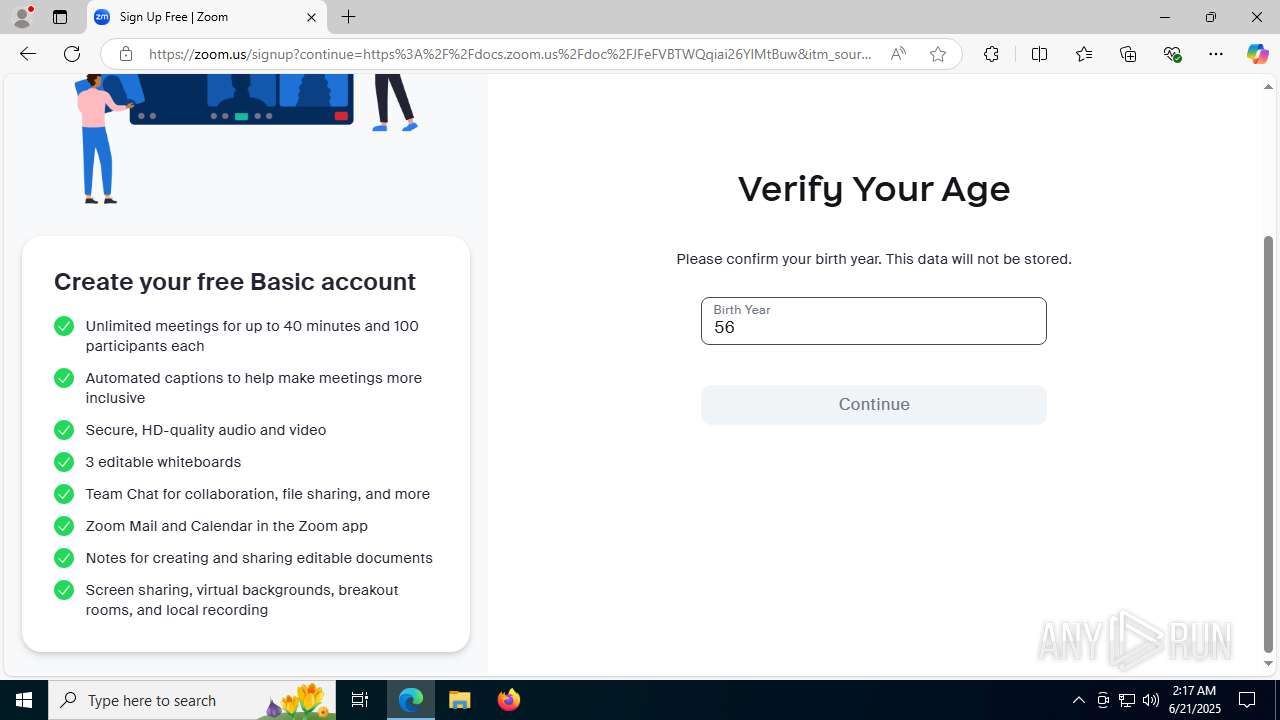Open the Collections icon
Viewport: 1280px width, 720px height.
click(x=1128, y=54)
